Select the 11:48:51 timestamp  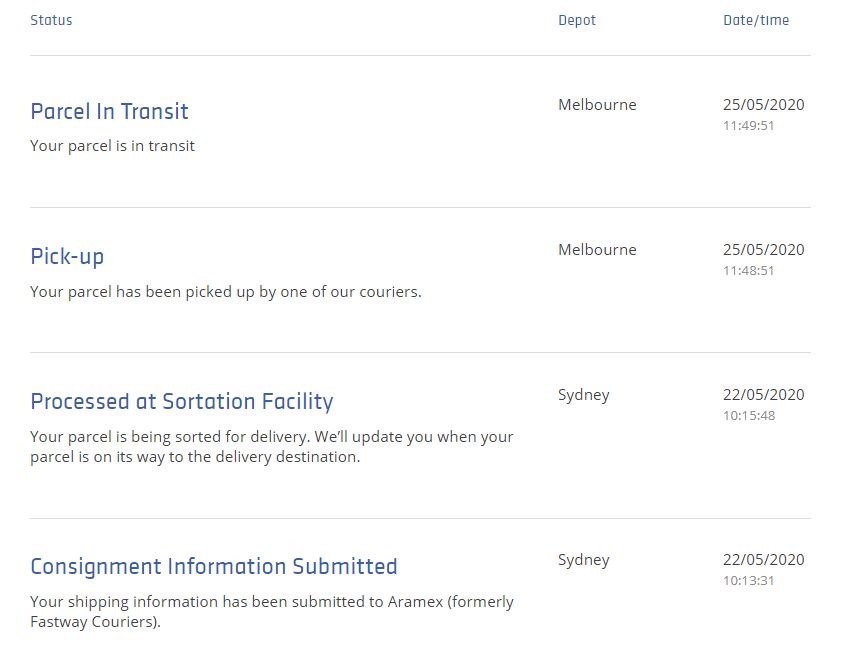748,271
